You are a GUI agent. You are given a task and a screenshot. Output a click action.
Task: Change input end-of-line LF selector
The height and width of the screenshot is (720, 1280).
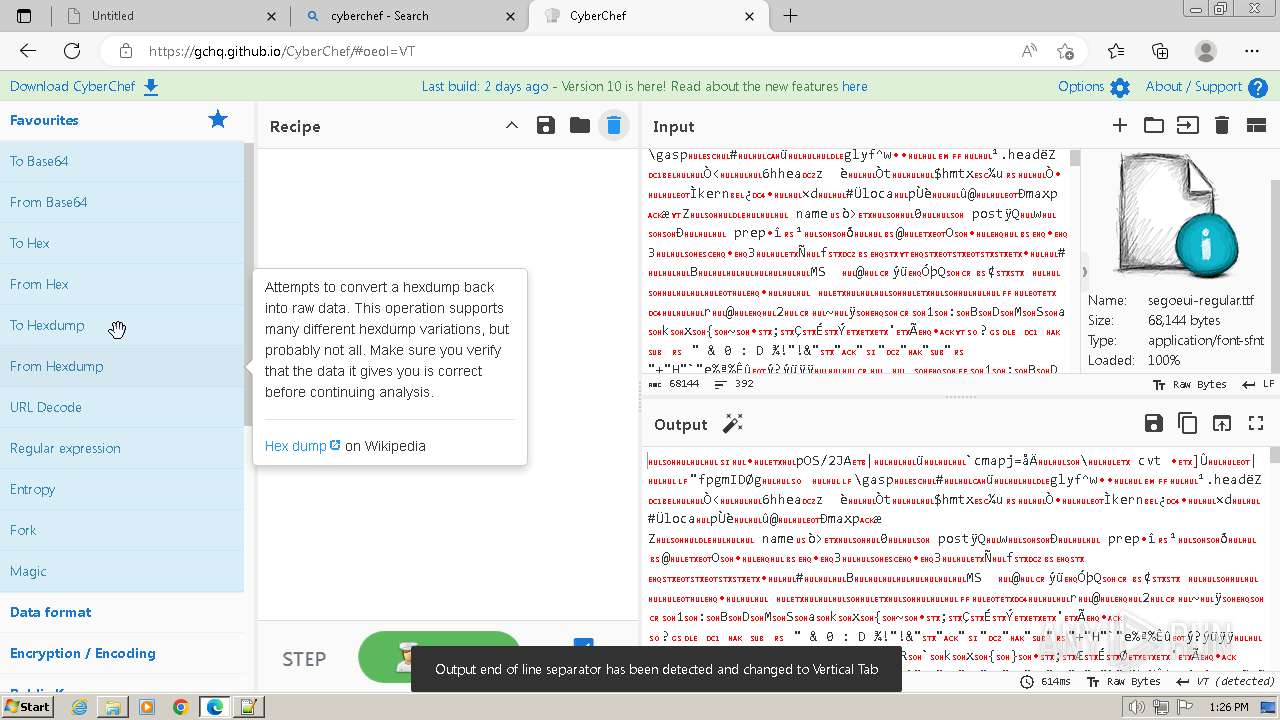1258,384
